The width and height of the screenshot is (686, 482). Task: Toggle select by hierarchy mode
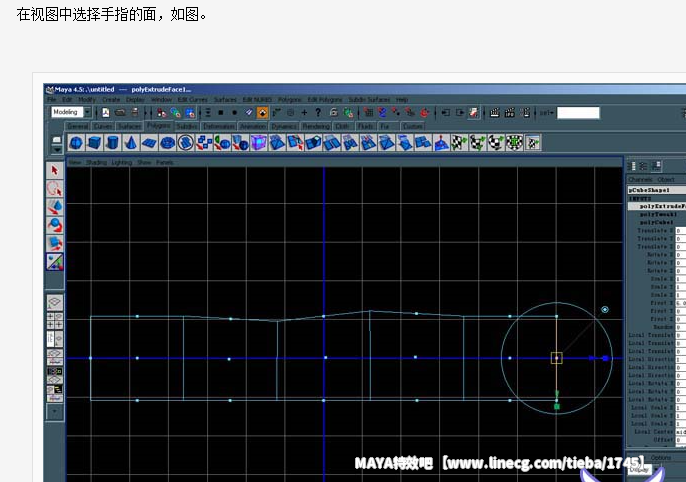[x=161, y=113]
